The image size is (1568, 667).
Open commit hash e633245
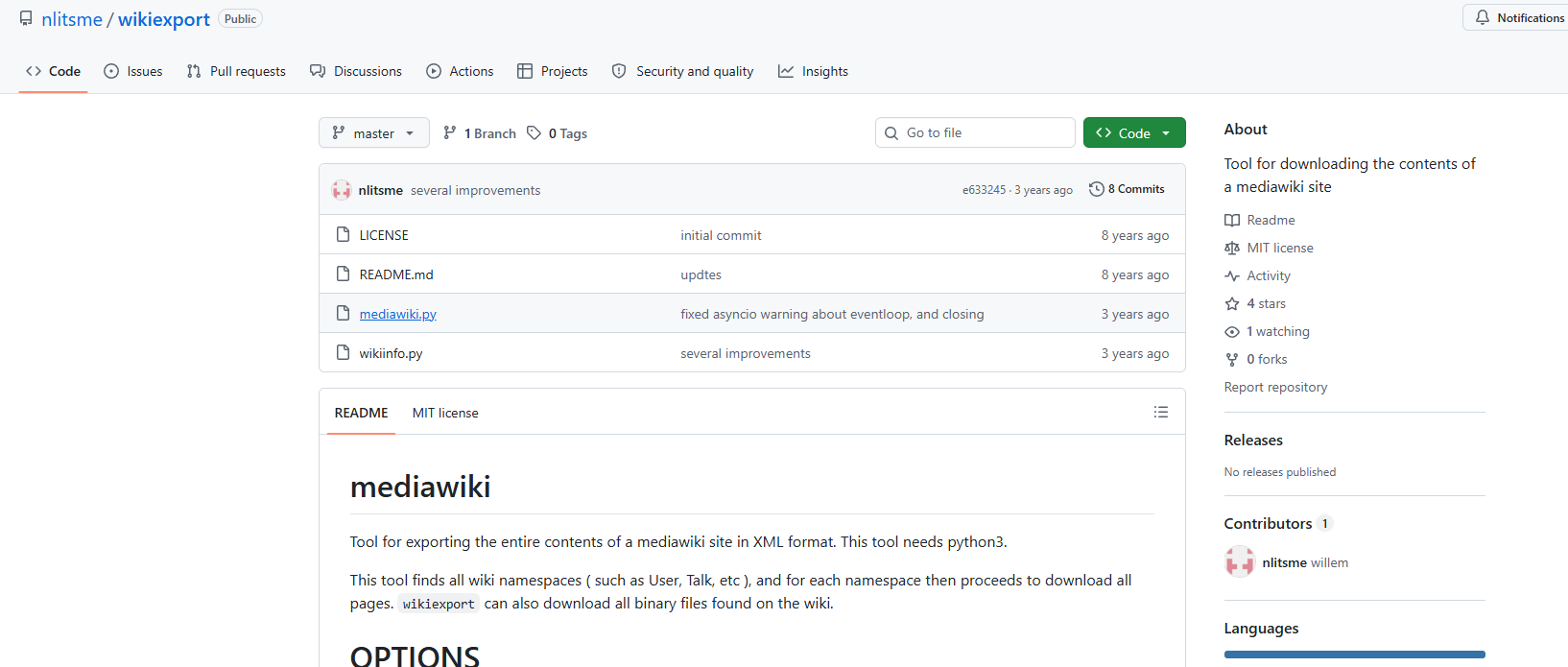(x=984, y=190)
